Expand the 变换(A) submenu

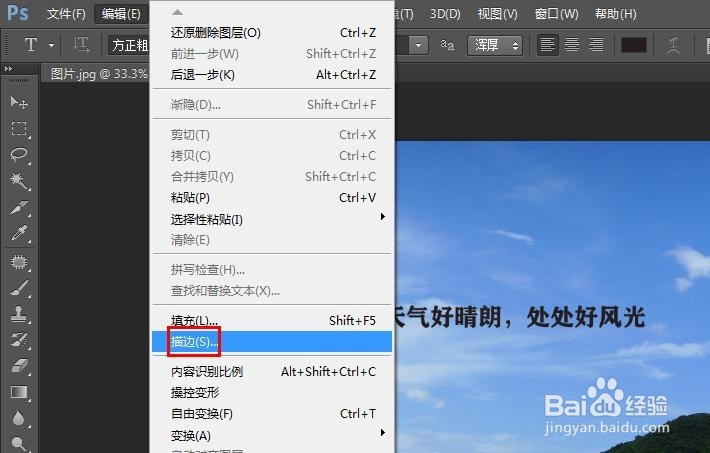coord(272,435)
